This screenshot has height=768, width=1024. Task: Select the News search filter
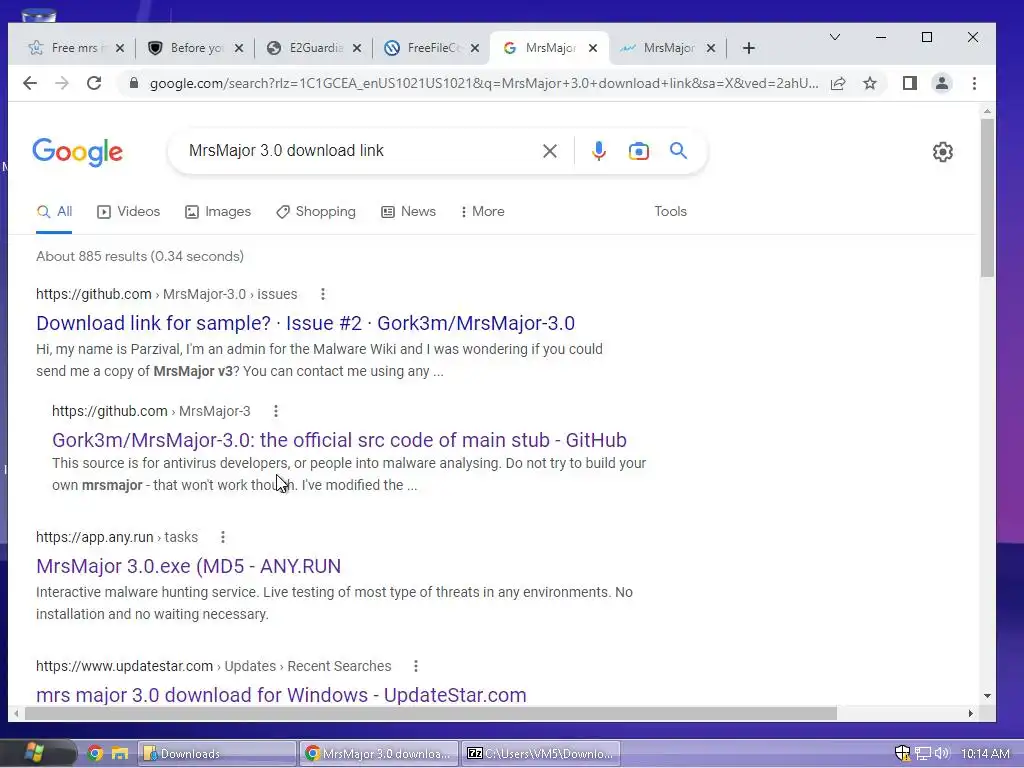(x=408, y=212)
